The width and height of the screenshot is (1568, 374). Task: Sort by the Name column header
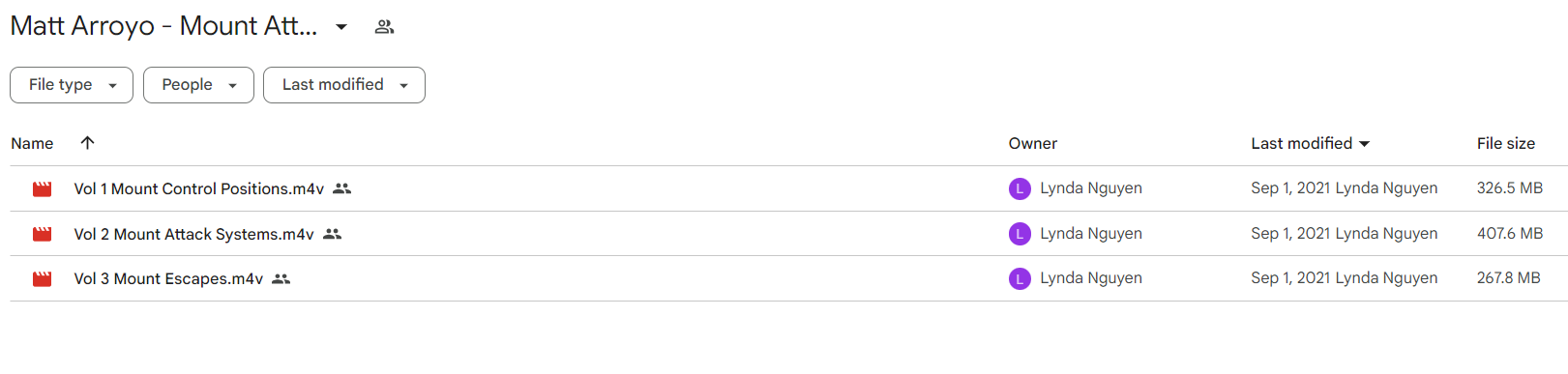[x=32, y=143]
